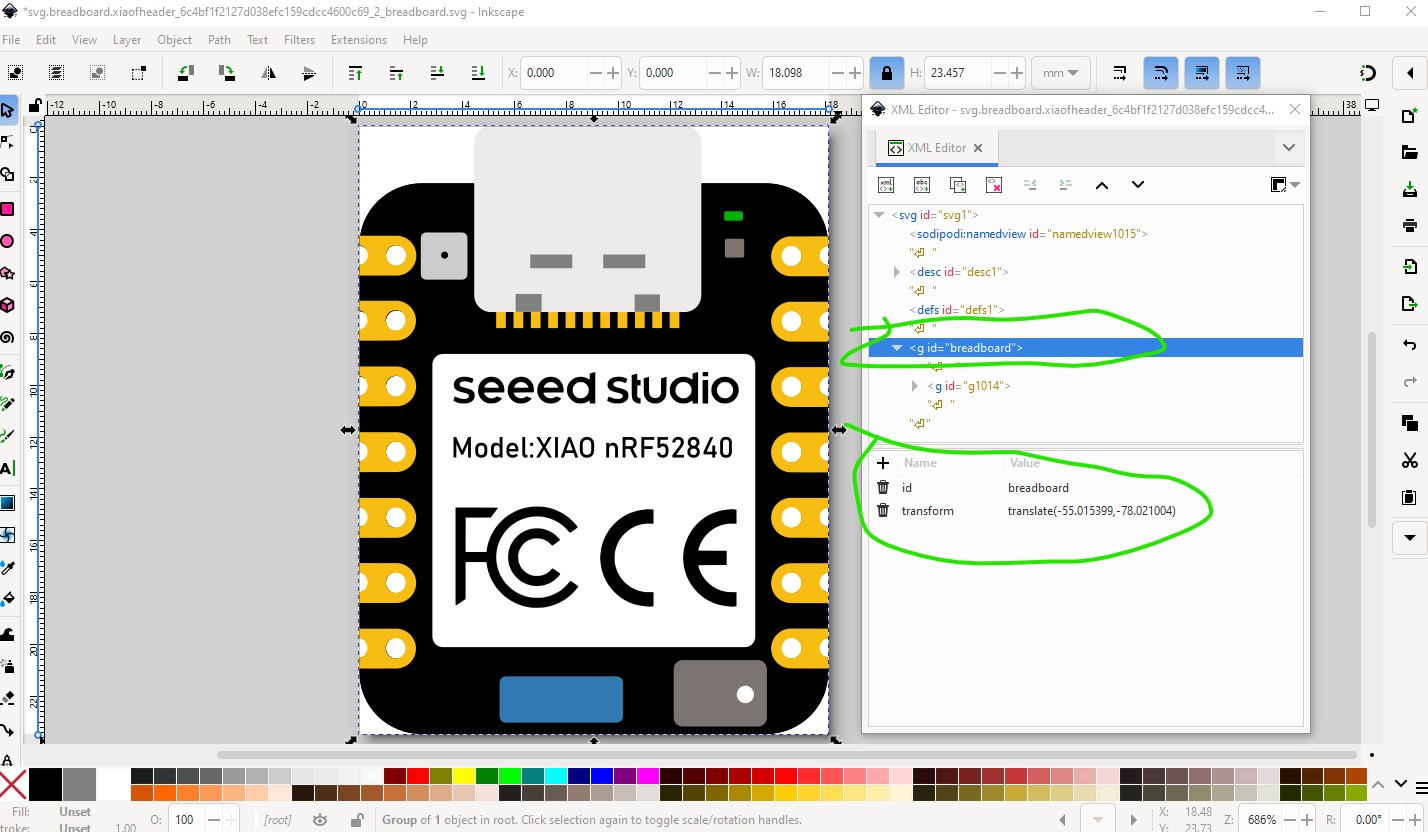Toggle current layer visibility eye in status bar
This screenshot has height=832, width=1428.
pos(320,820)
